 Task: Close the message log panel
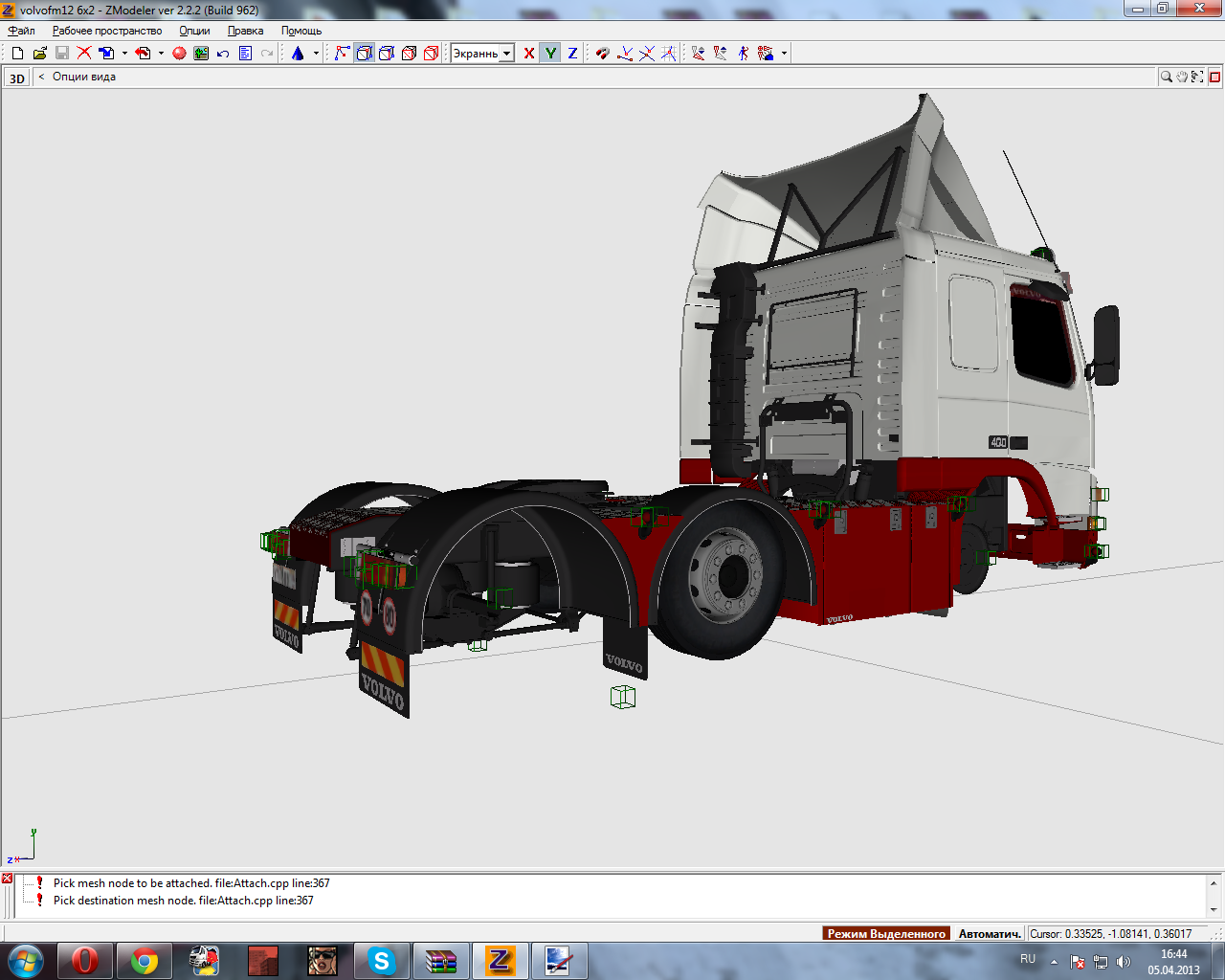[x=7, y=879]
